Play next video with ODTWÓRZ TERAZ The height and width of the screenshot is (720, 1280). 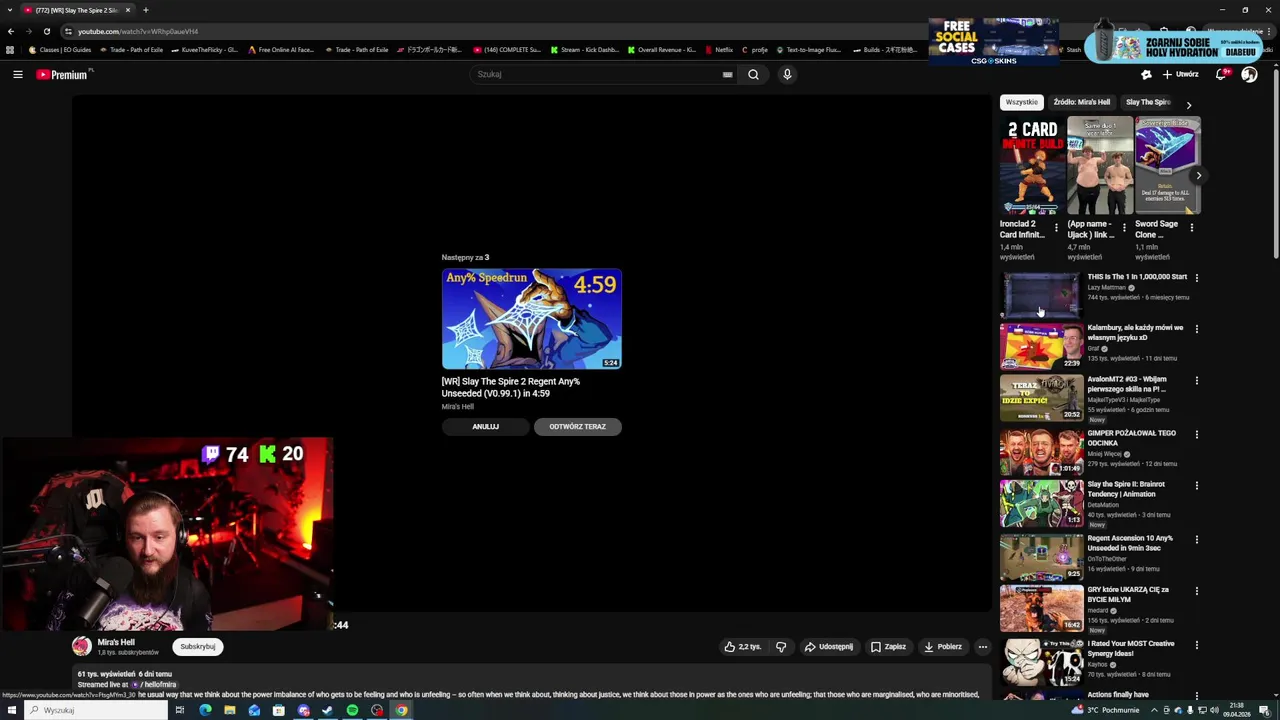click(577, 427)
